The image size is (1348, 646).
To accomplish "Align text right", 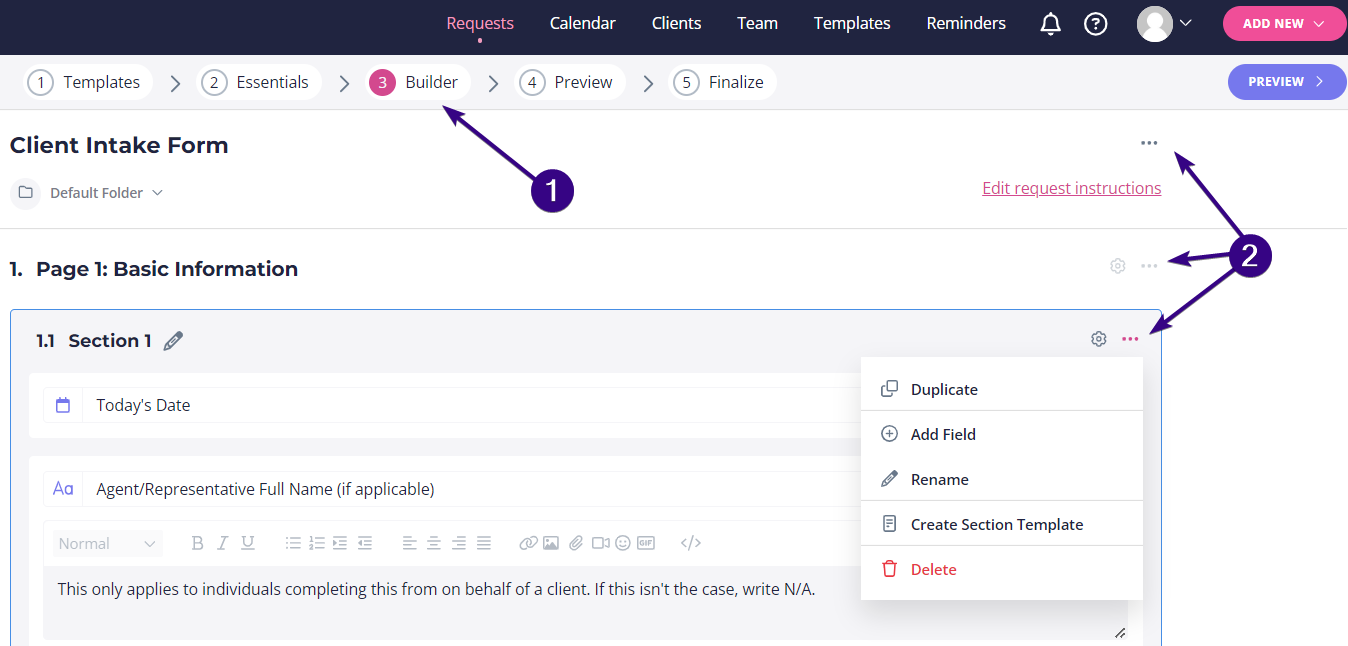I will (459, 543).
